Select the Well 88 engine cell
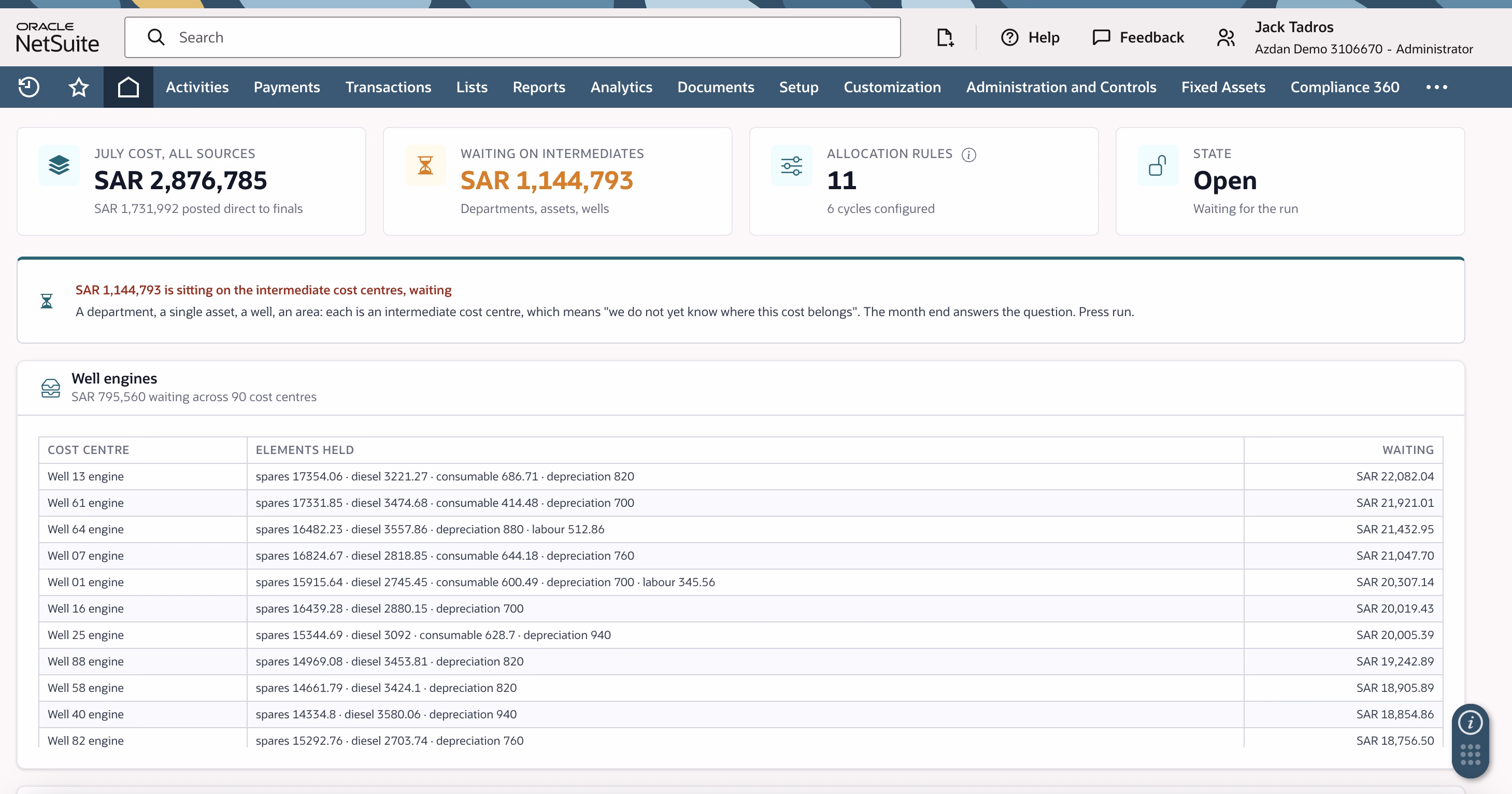 142,661
